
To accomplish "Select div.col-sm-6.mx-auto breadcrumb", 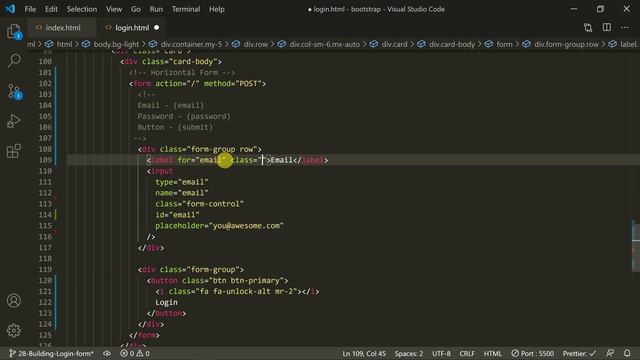I will (324, 44).
